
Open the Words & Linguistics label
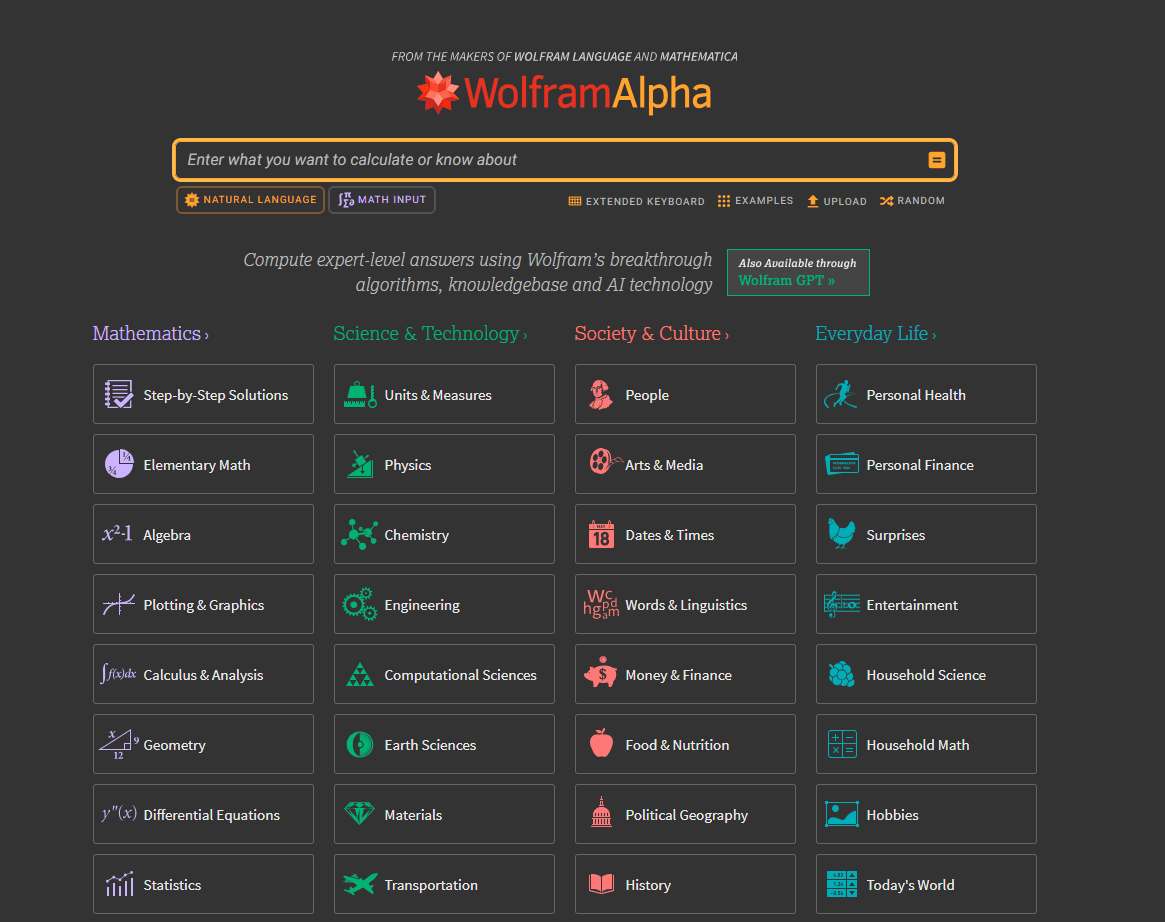pyautogui.click(x=686, y=605)
